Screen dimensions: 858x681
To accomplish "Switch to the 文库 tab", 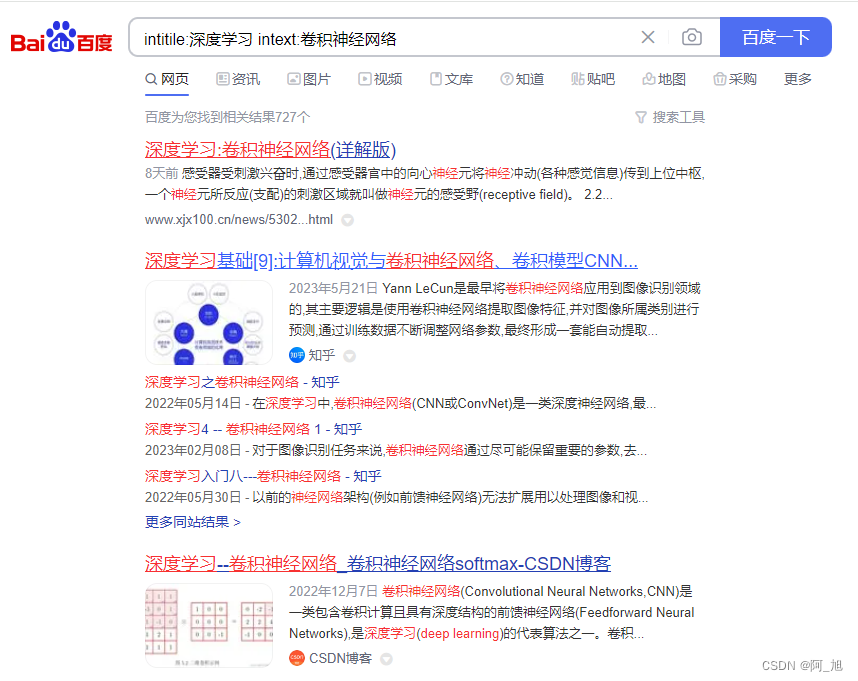I will click(x=451, y=79).
